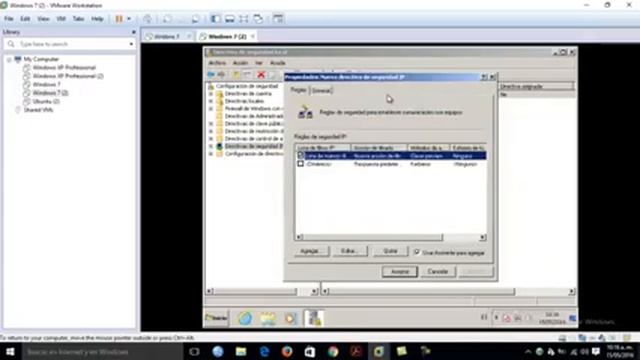Screen dimensions: 640x360
Task: Open the Ayuda menu in security policy window
Action: pyautogui.click(x=278, y=63)
